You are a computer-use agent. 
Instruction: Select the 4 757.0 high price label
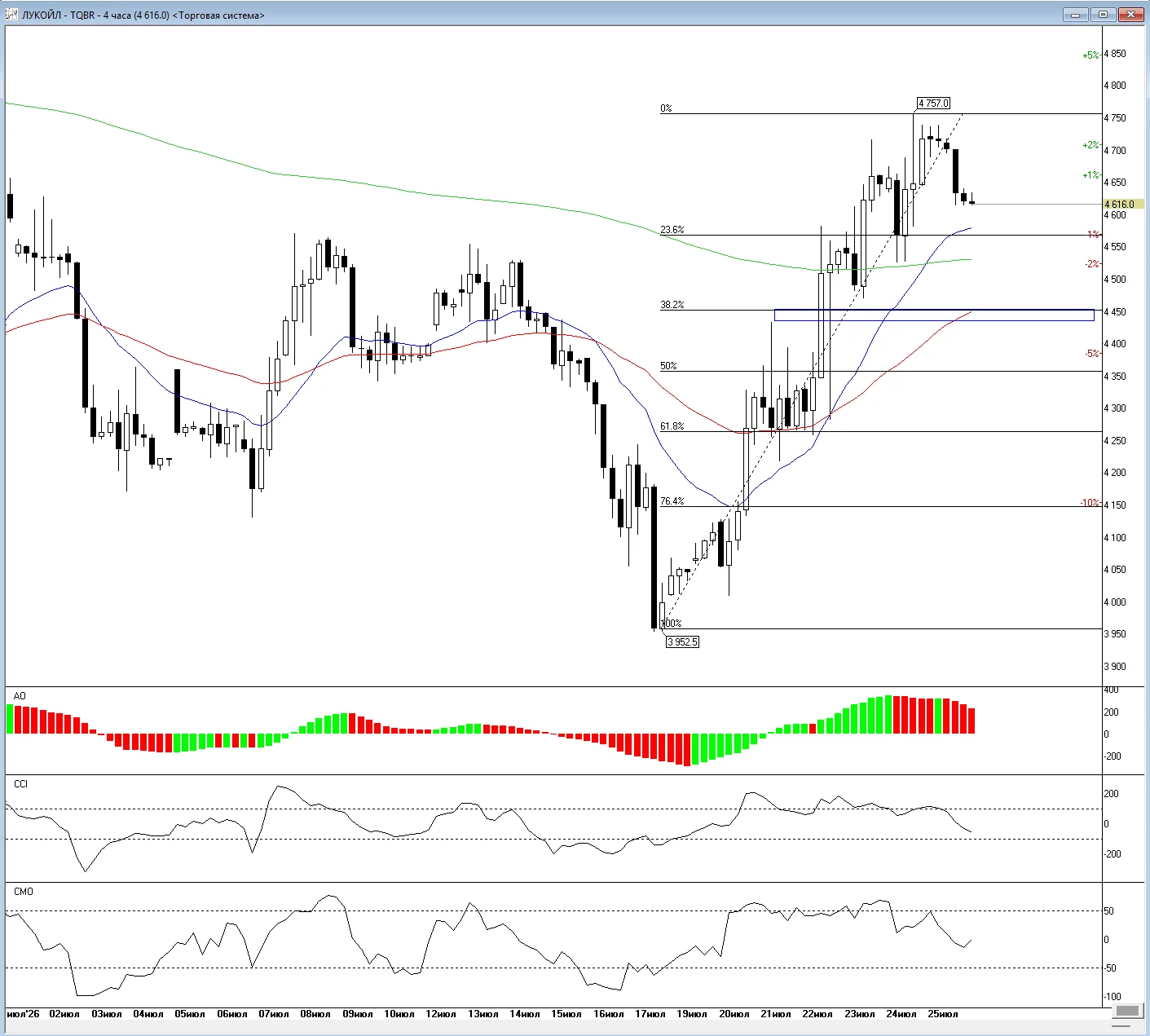coord(933,104)
